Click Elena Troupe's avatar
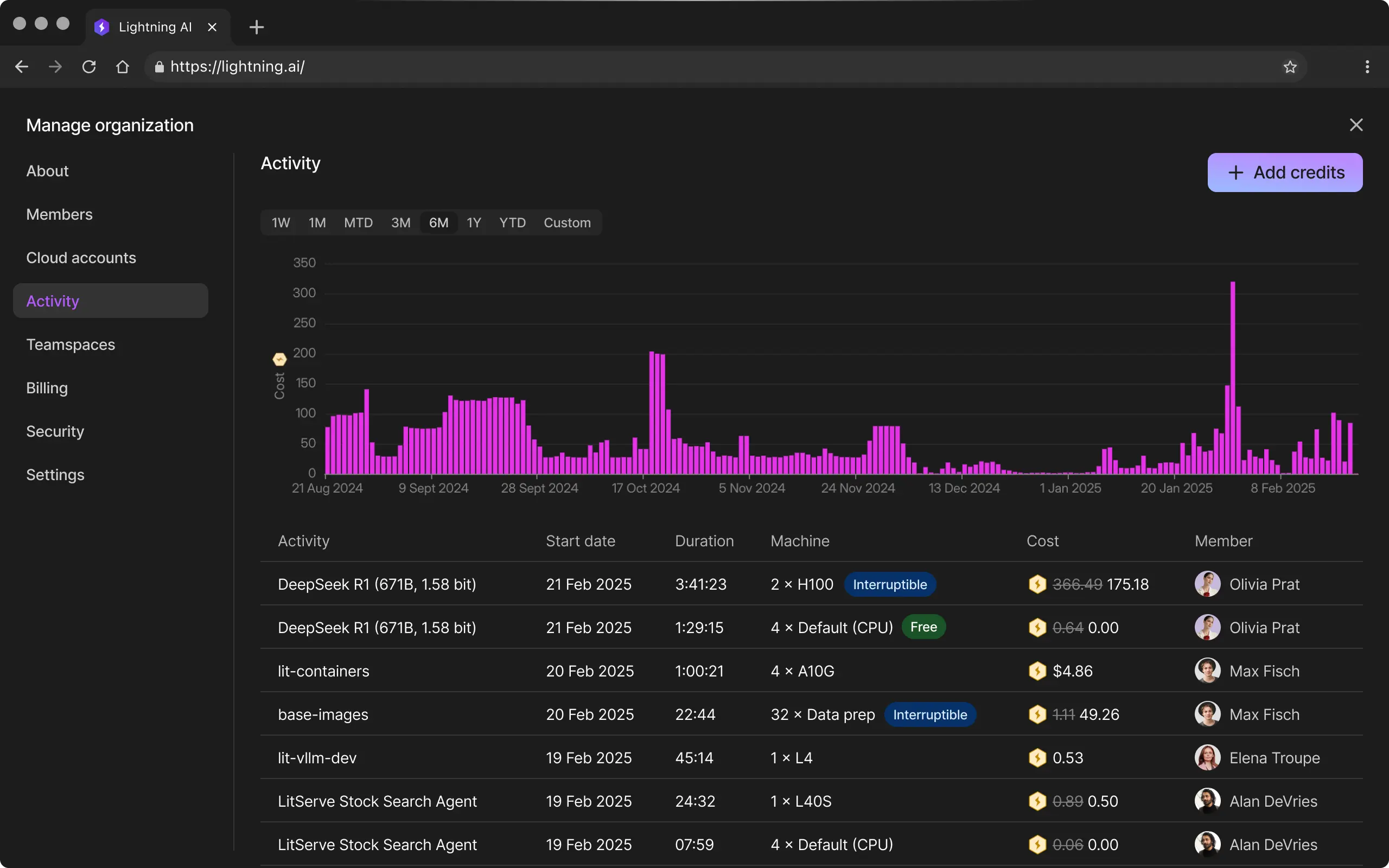This screenshot has width=1389, height=868. point(1207,758)
